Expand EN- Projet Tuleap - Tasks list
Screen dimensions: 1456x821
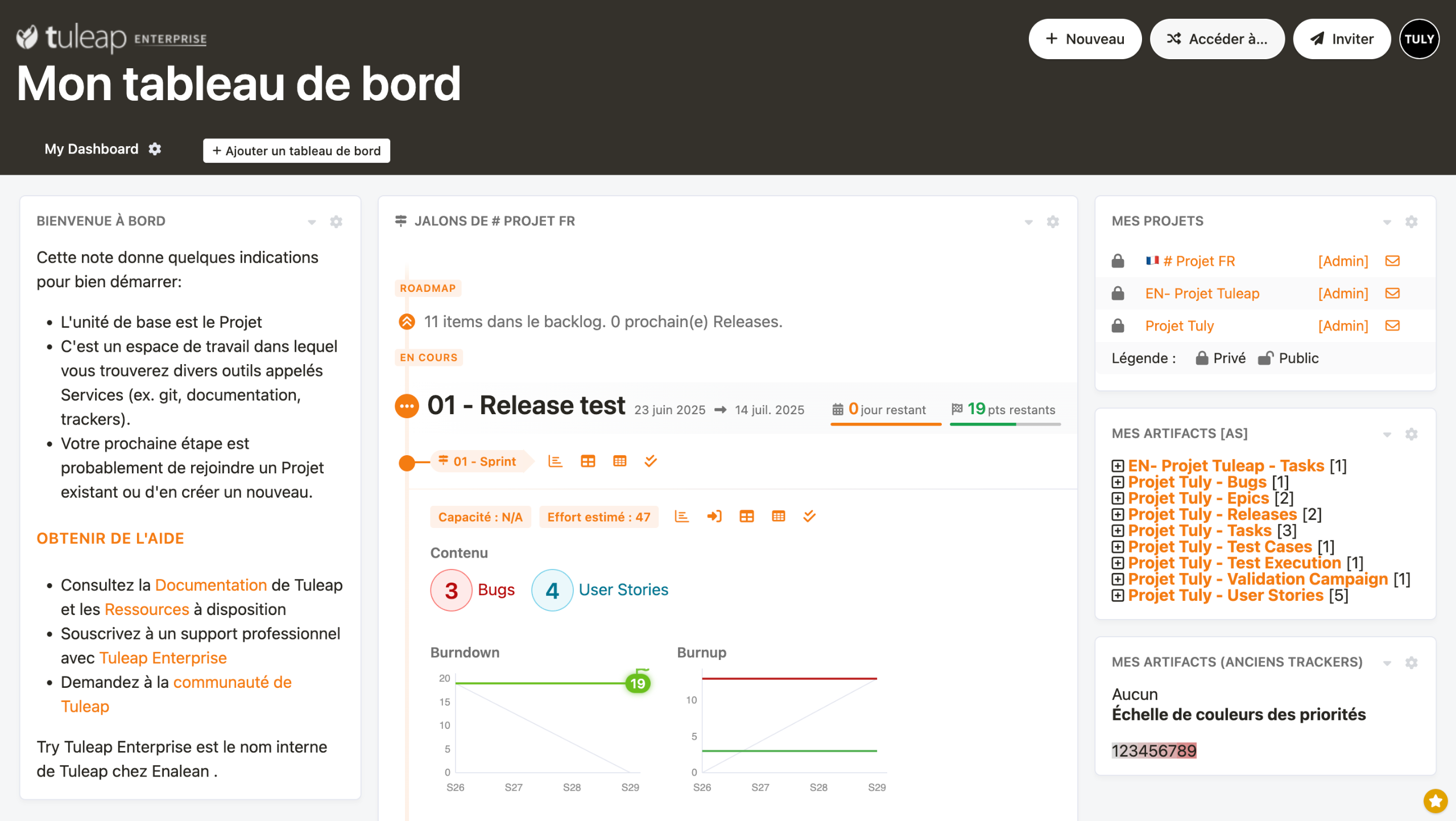tap(1118, 467)
